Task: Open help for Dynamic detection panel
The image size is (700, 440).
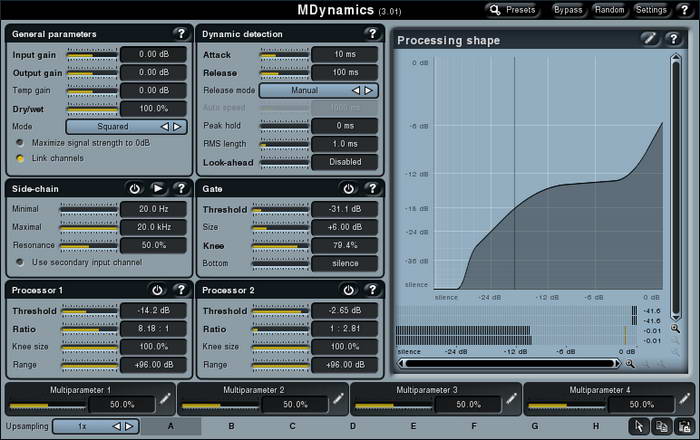Action: [x=372, y=33]
